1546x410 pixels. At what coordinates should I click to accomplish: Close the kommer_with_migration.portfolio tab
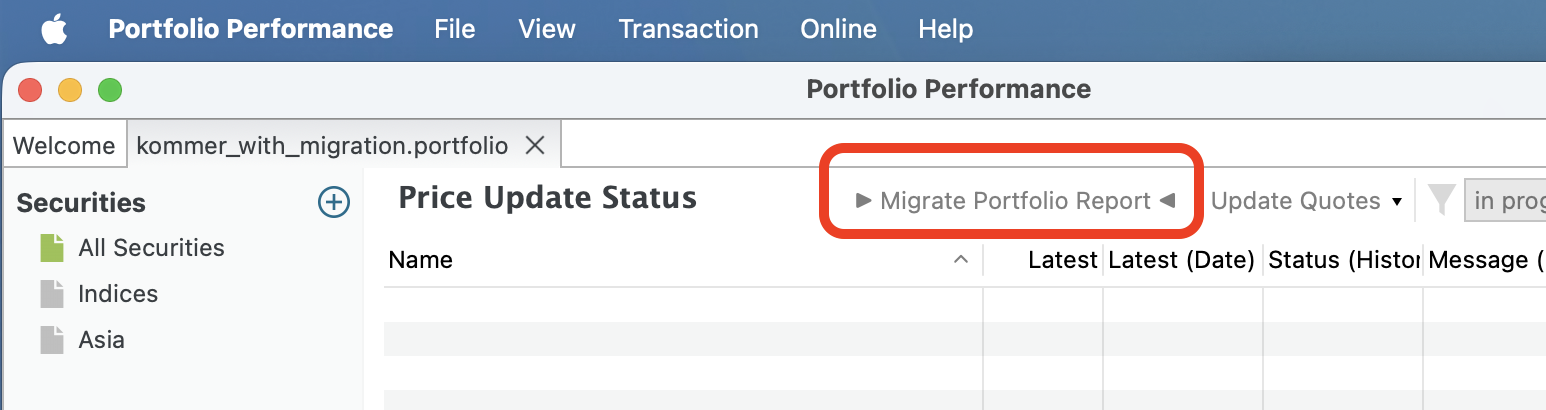coord(535,146)
